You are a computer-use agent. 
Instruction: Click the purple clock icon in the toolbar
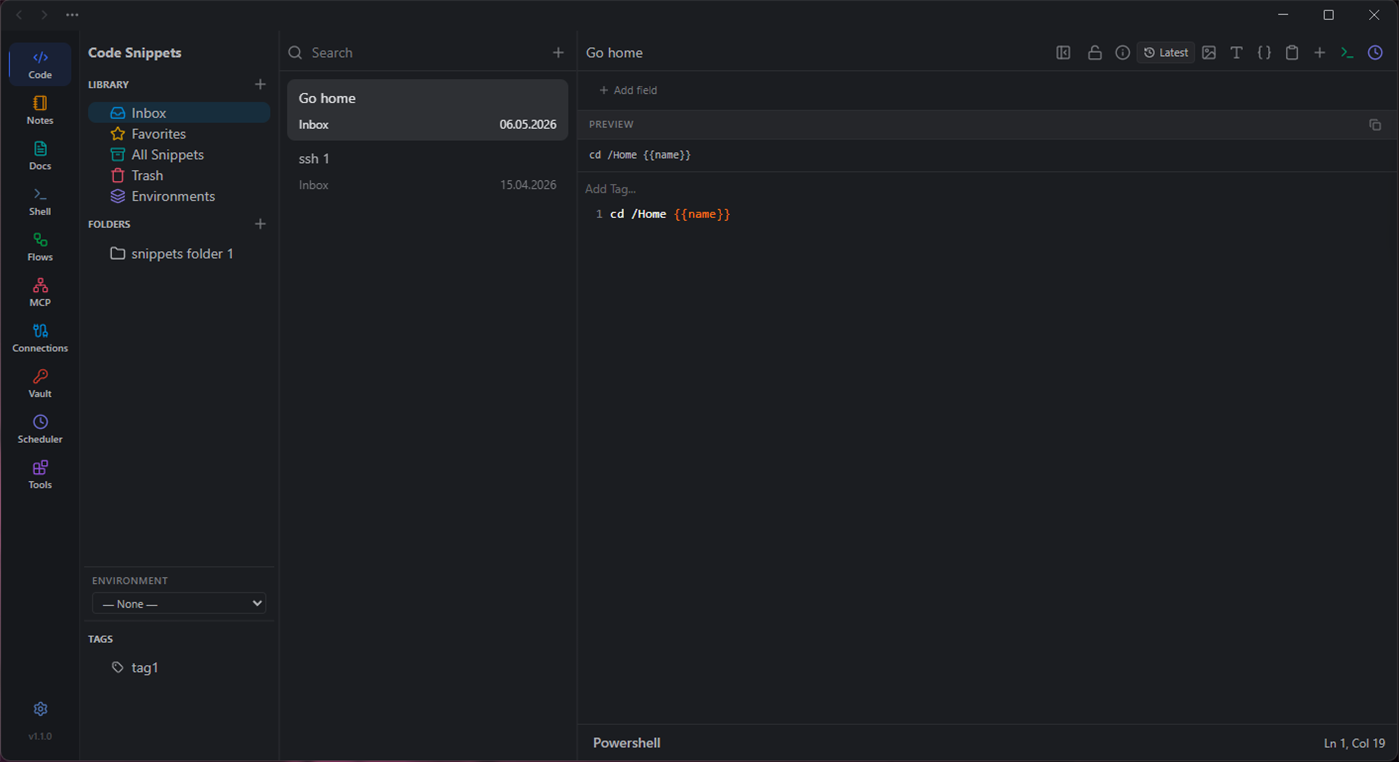[1375, 53]
